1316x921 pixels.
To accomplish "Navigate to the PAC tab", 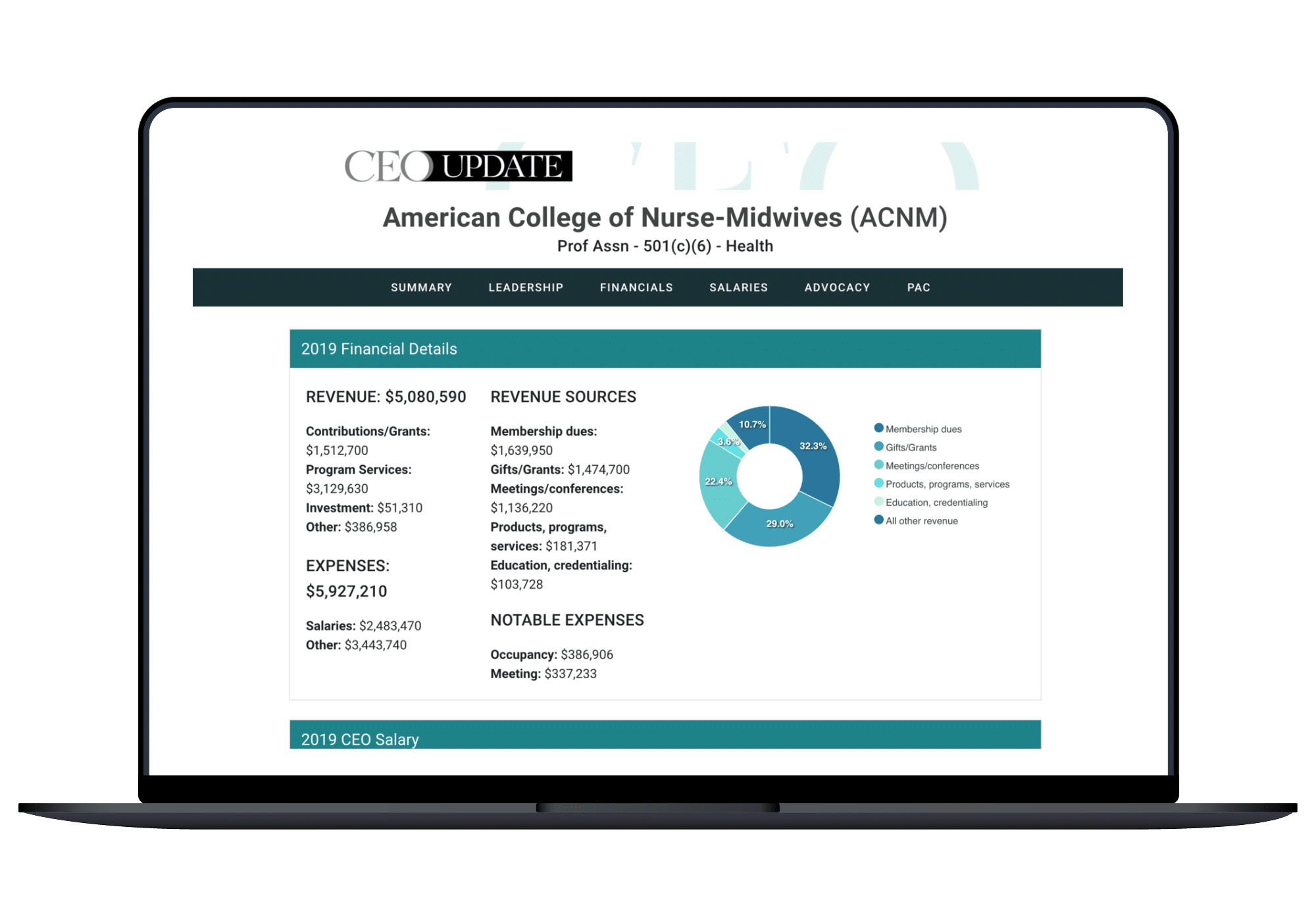I will [919, 287].
